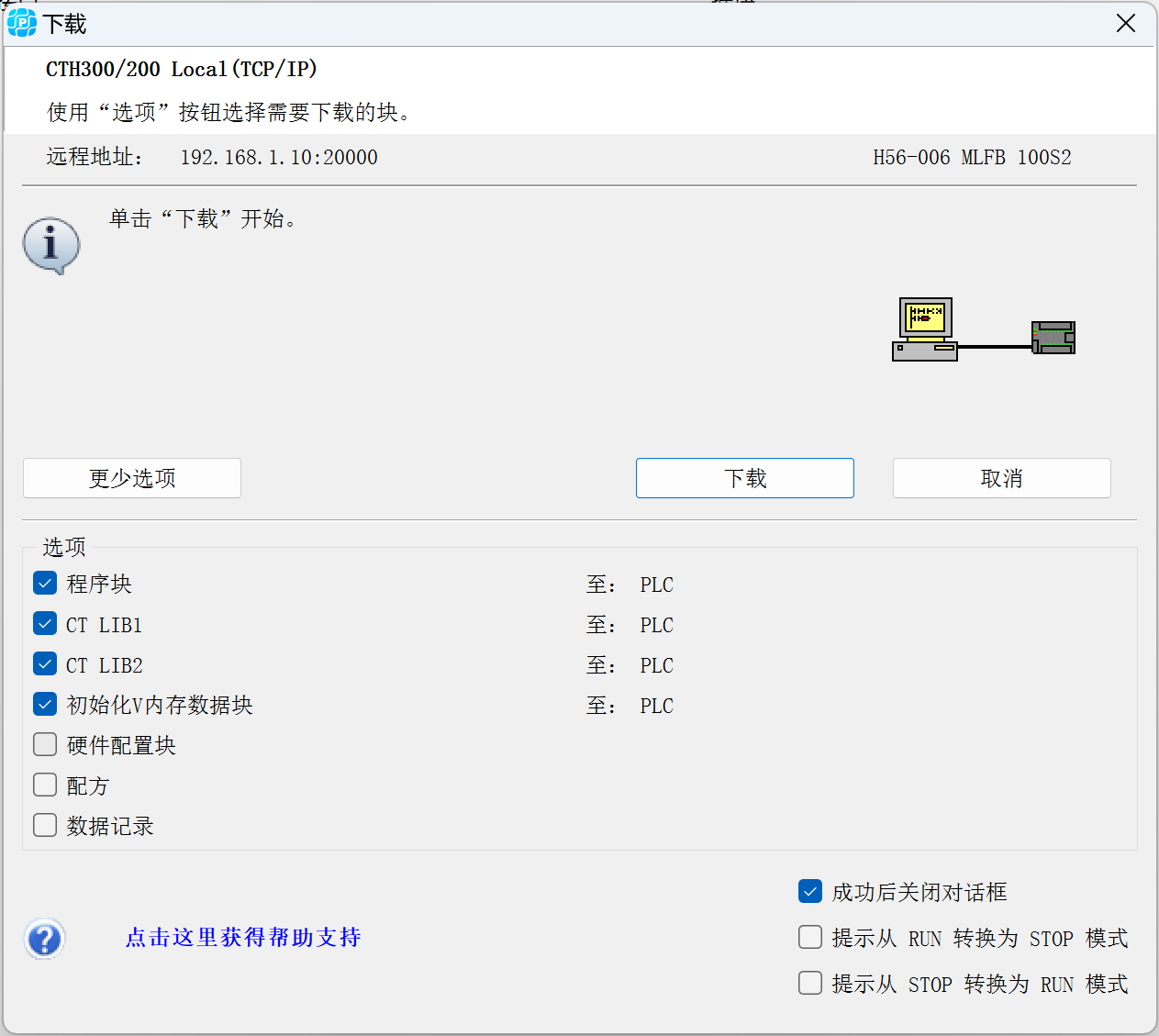The height and width of the screenshot is (1036, 1159).
Task: Enable the 硬件配置块 checkbox
Action: click(x=45, y=744)
